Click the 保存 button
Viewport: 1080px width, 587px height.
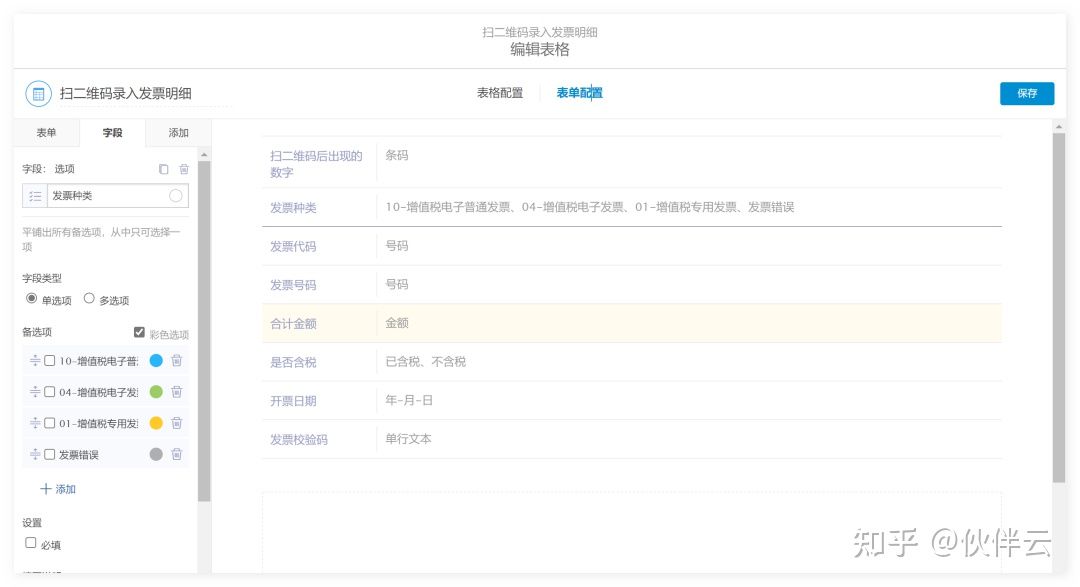tap(1026, 93)
